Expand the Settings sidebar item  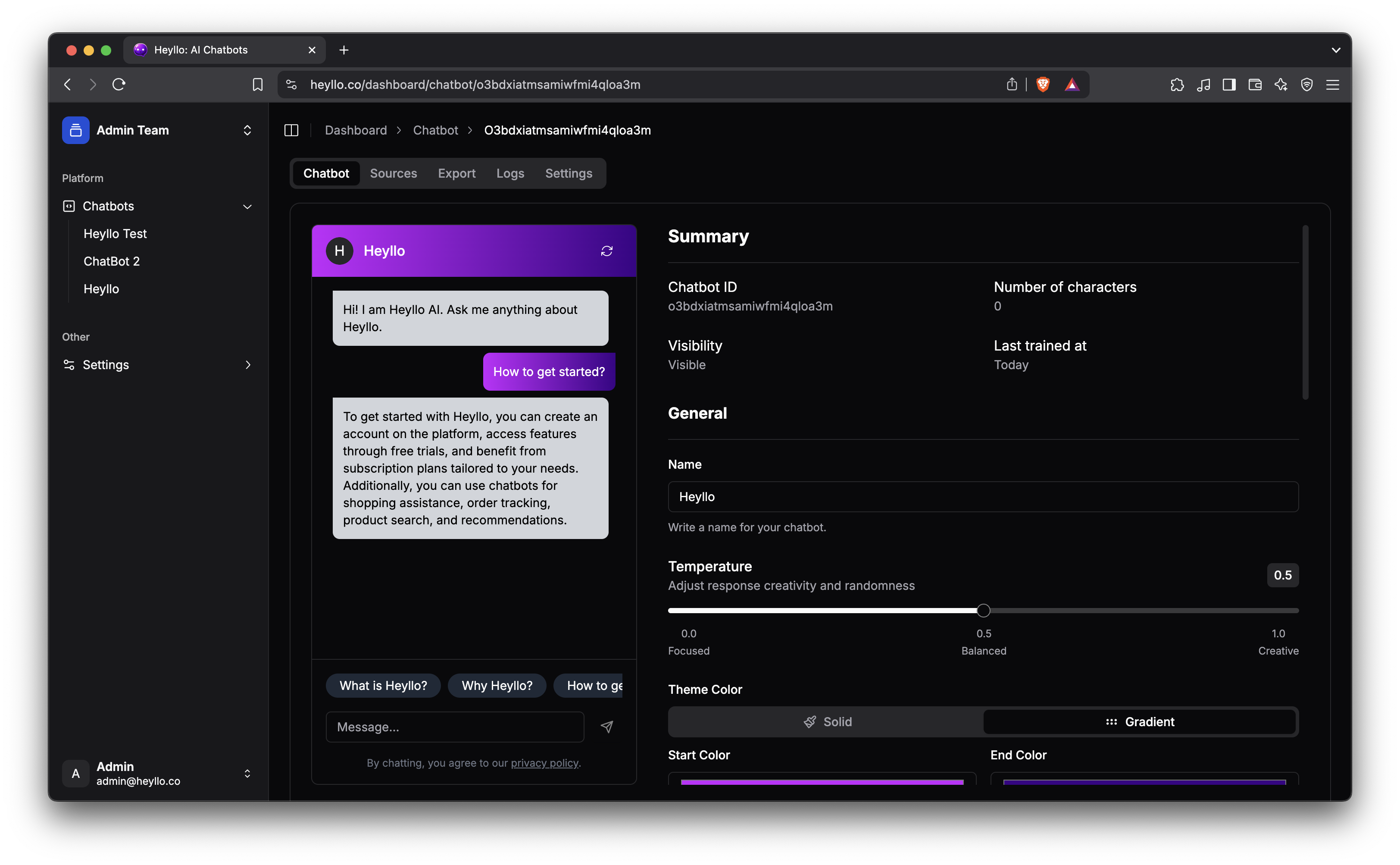click(247, 365)
